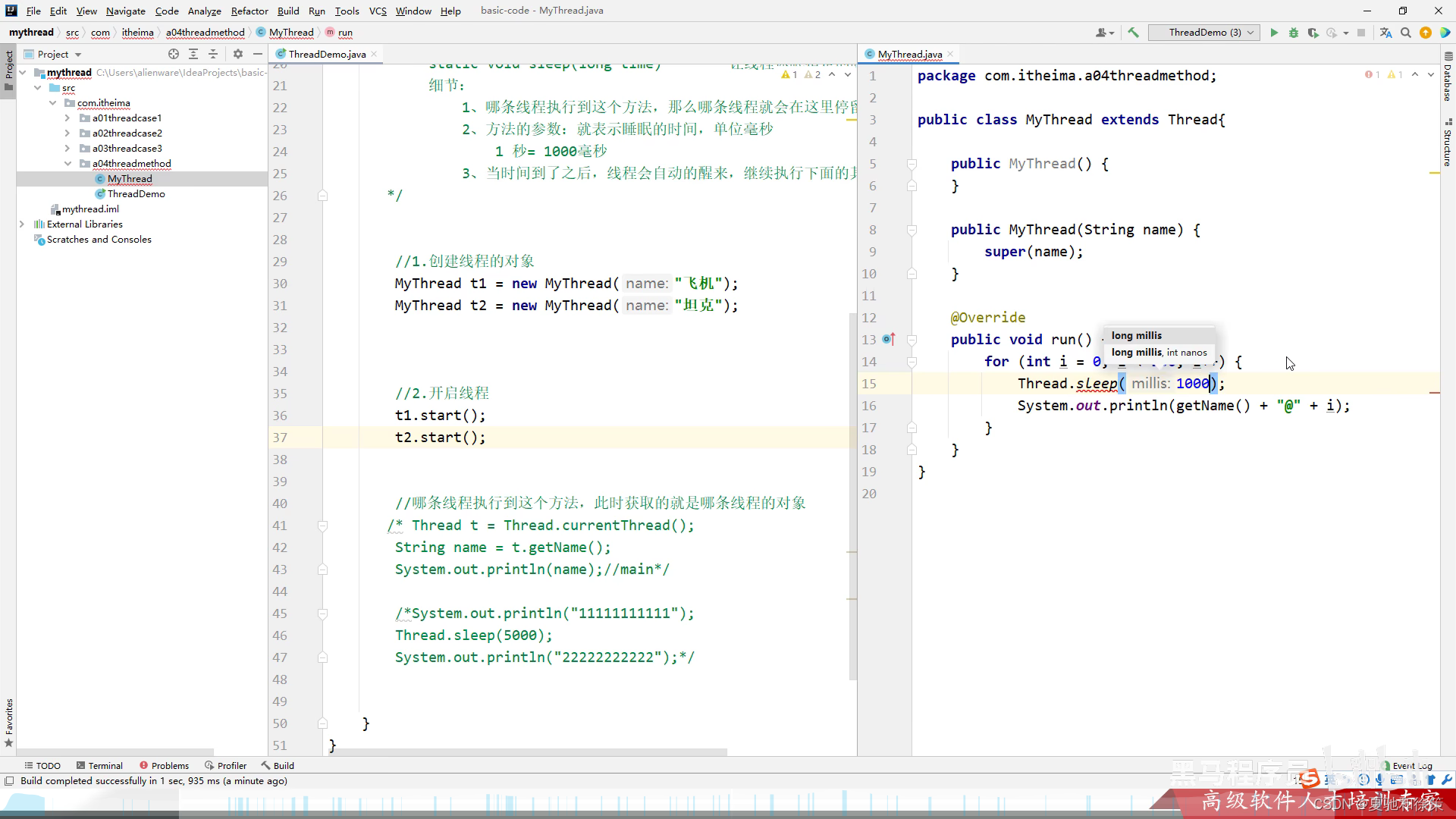Viewport: 1456px width, 819px height.
Task: Open ThreadDemo (3) run configuration dropdown
Action: pos(1204,33)
